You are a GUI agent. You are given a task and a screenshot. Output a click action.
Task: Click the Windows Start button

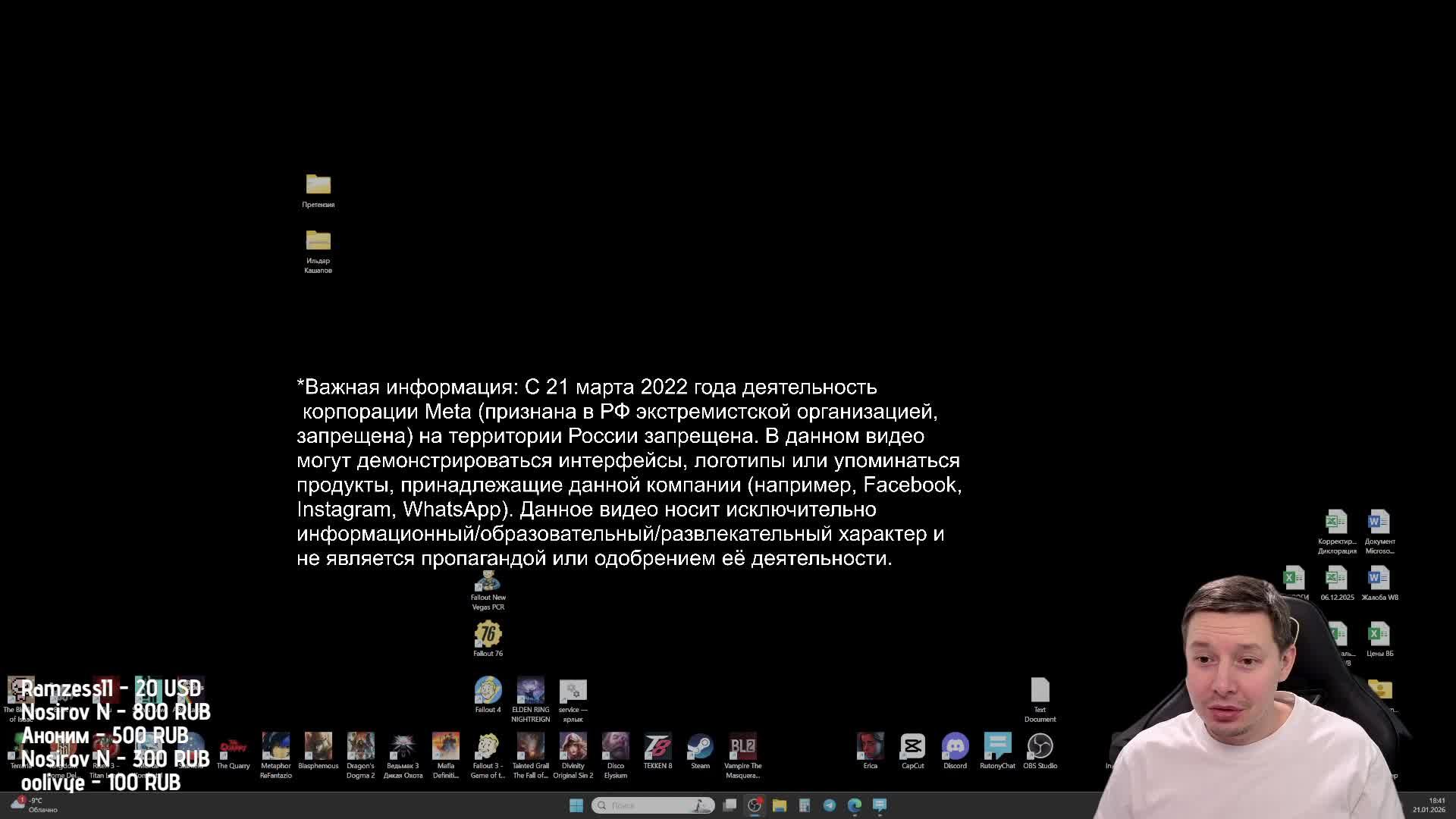point(576,805)
